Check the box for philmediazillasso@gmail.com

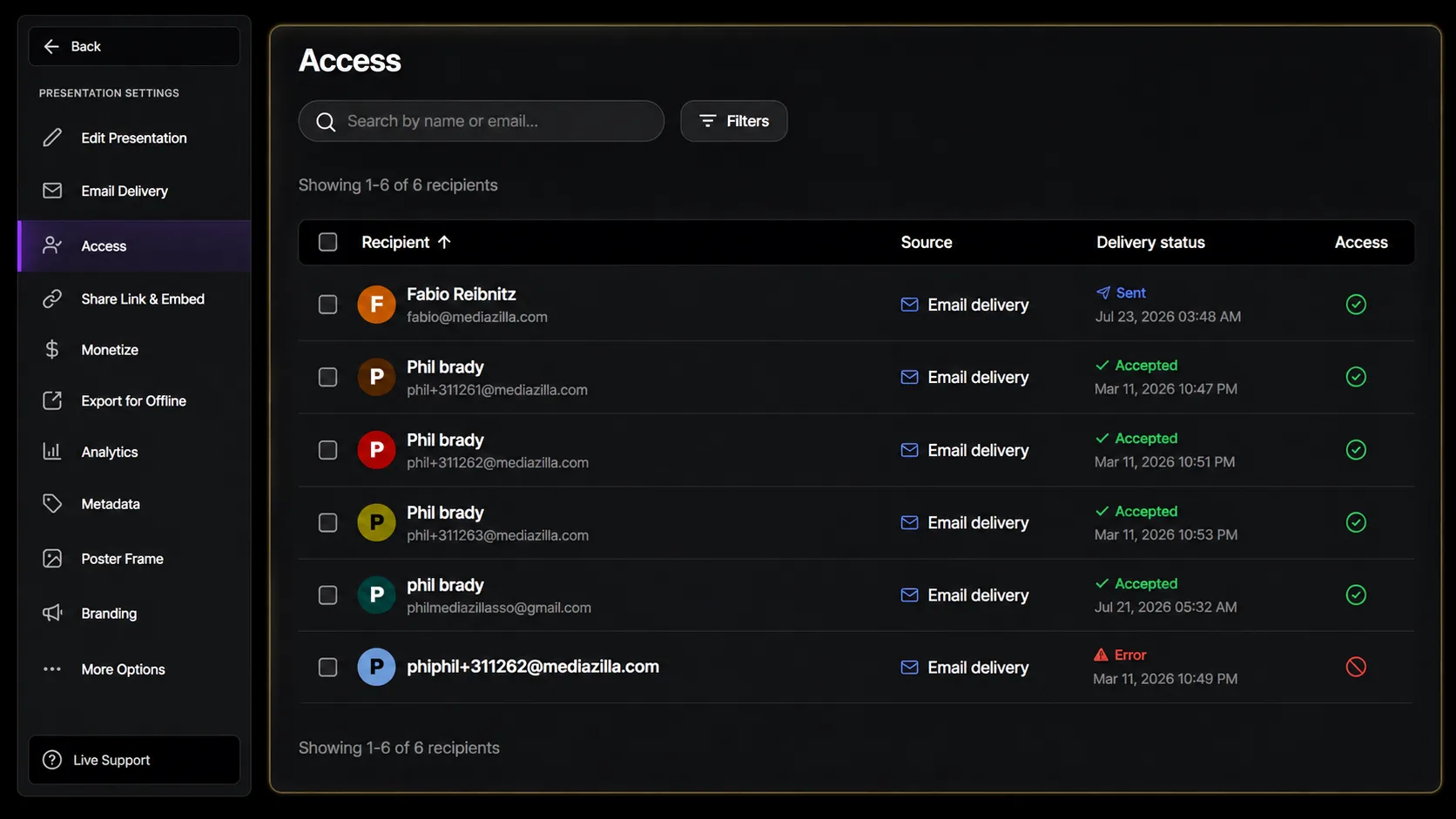327,594
